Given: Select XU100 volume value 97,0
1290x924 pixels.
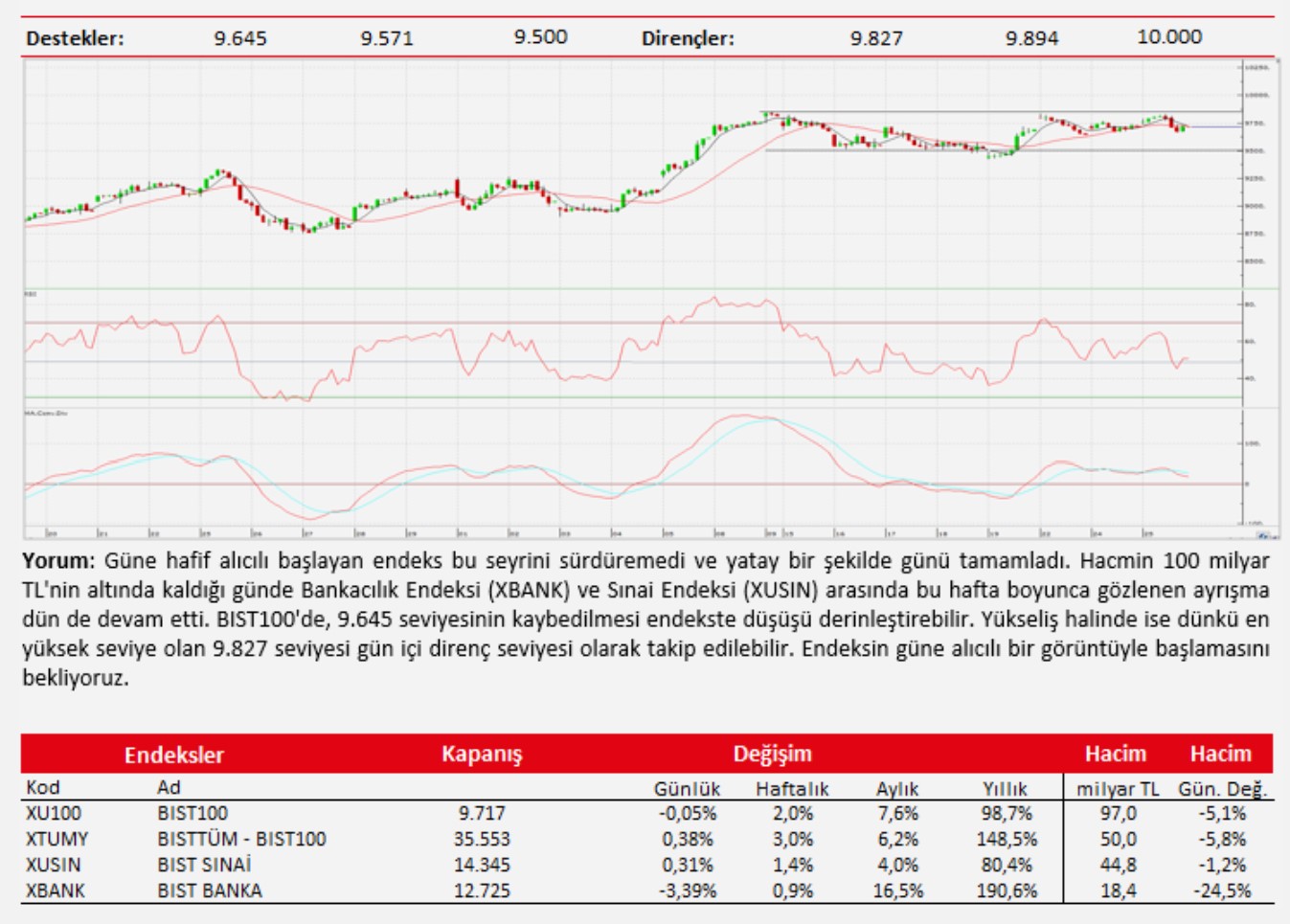Looking at the screenshot, I should 1118,813.
